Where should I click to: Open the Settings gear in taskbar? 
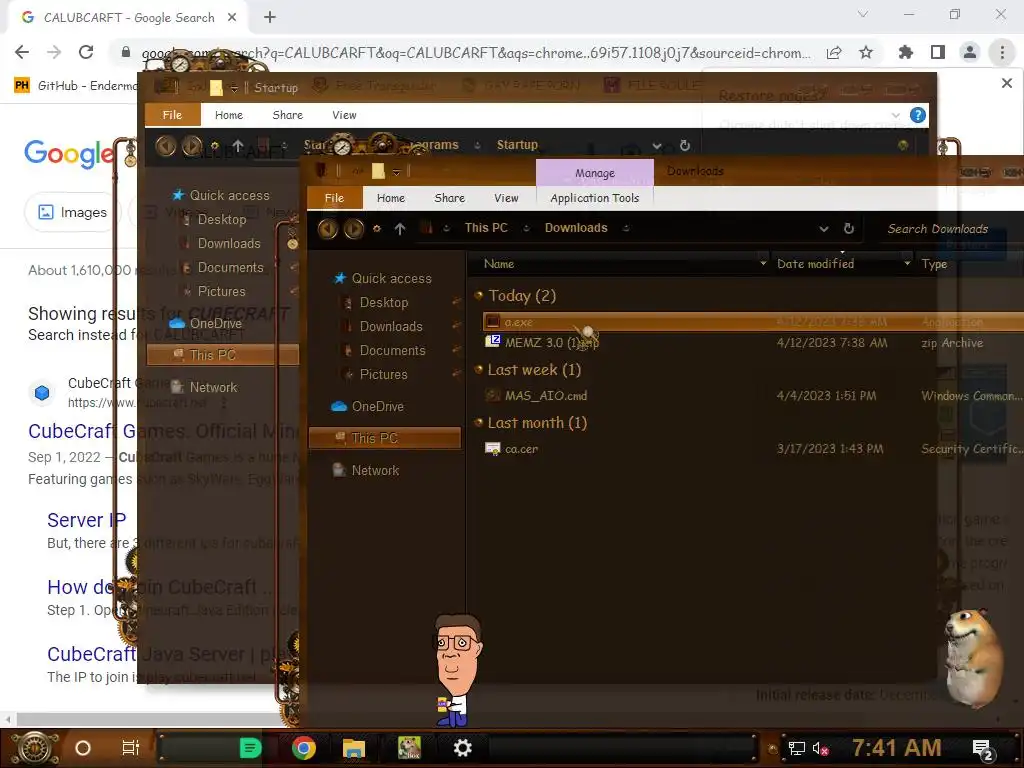pyautogui.click(x=462, y=748)
